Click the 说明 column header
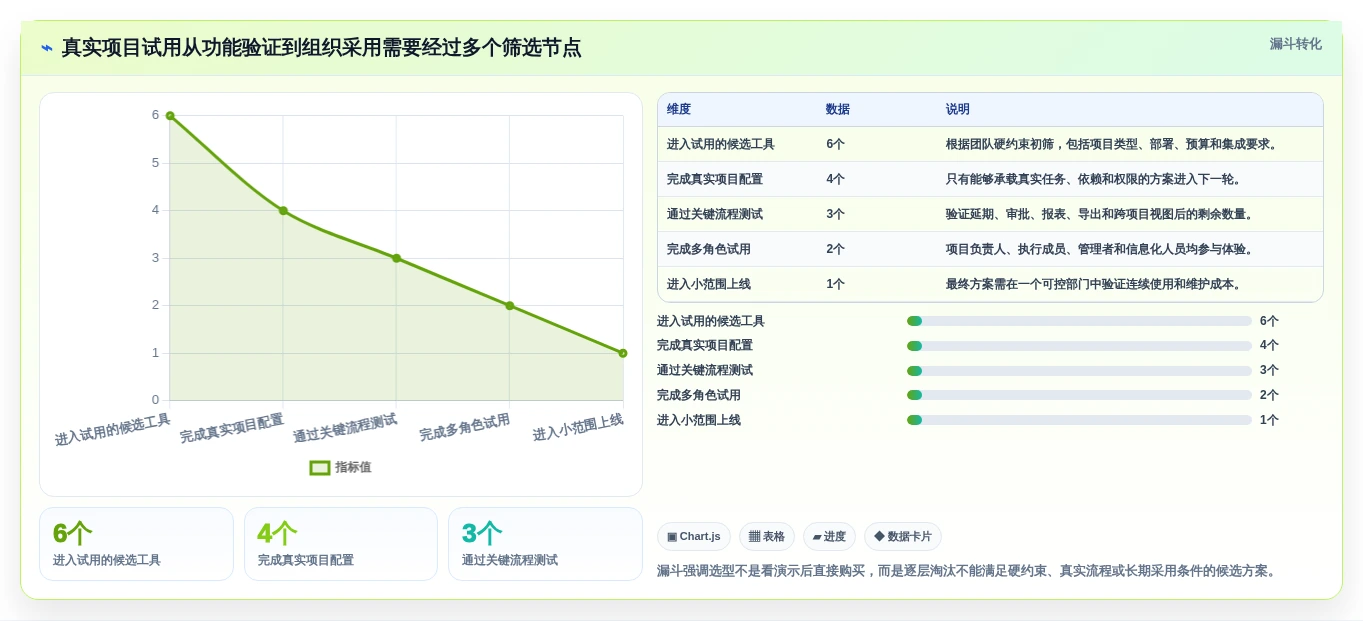The image size is (1363, 621). (958, 109)
